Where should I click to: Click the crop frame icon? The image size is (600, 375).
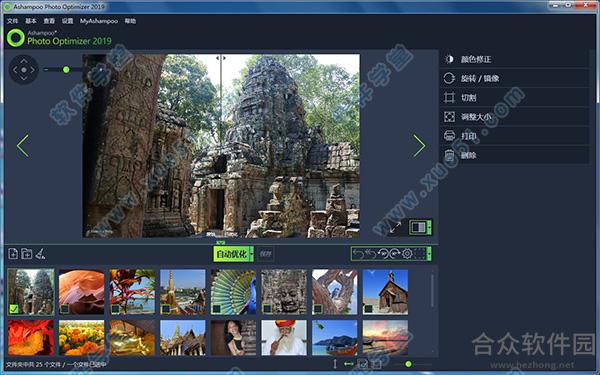(449, 98)
